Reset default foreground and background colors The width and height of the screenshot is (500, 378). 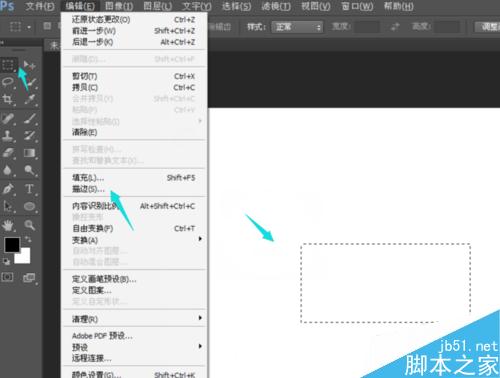6,262
